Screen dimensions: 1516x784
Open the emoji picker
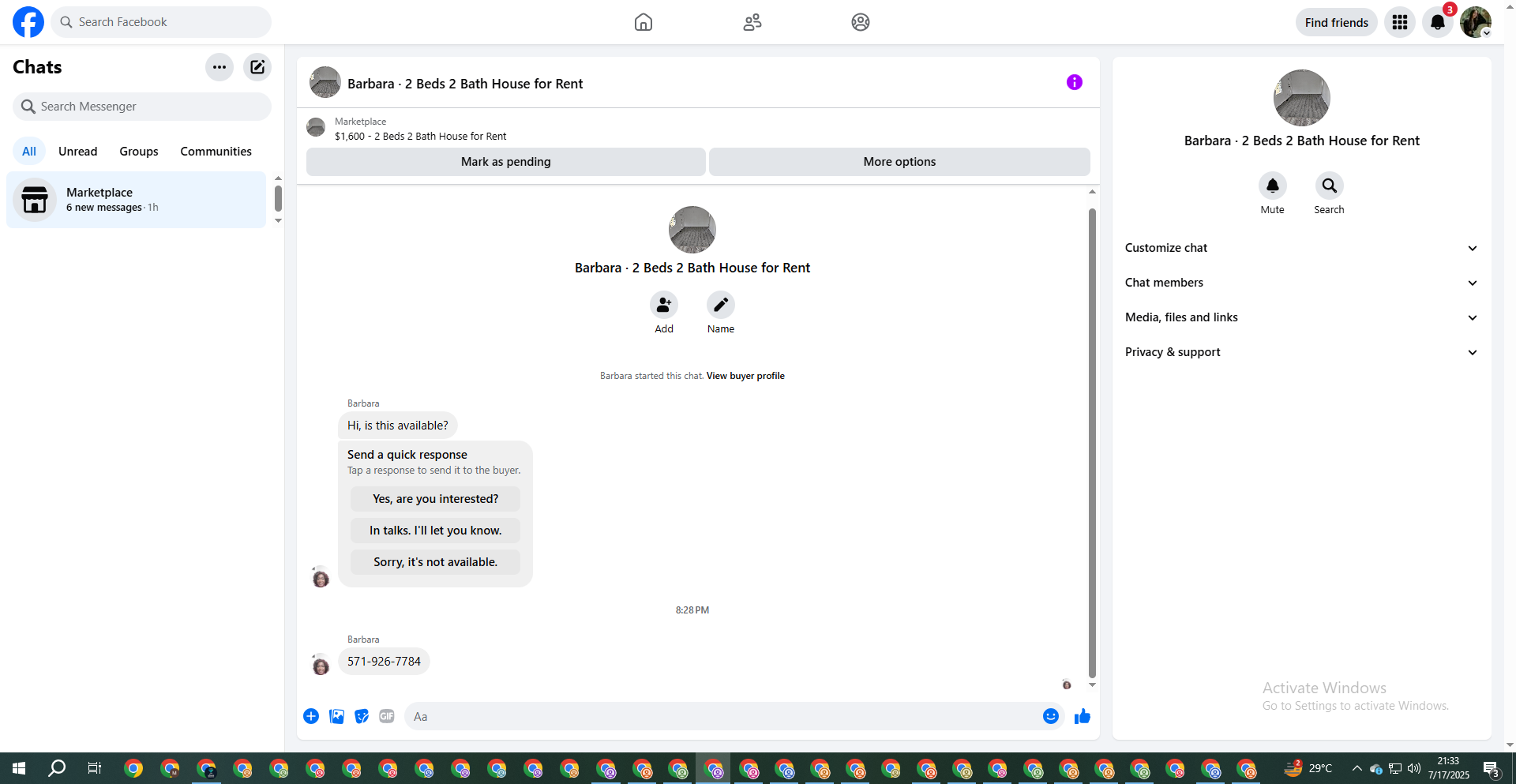pyautogui.click(x=1051, y=716)
